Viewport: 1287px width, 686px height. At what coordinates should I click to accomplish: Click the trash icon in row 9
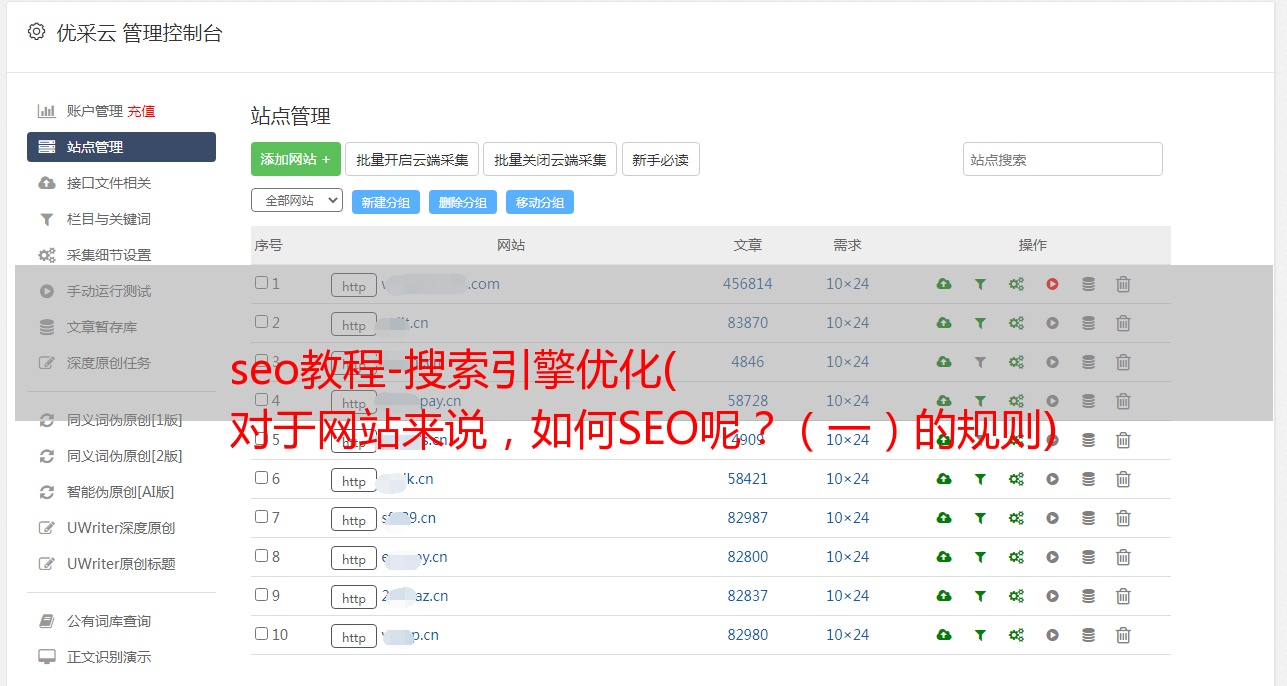point(1123,596)
